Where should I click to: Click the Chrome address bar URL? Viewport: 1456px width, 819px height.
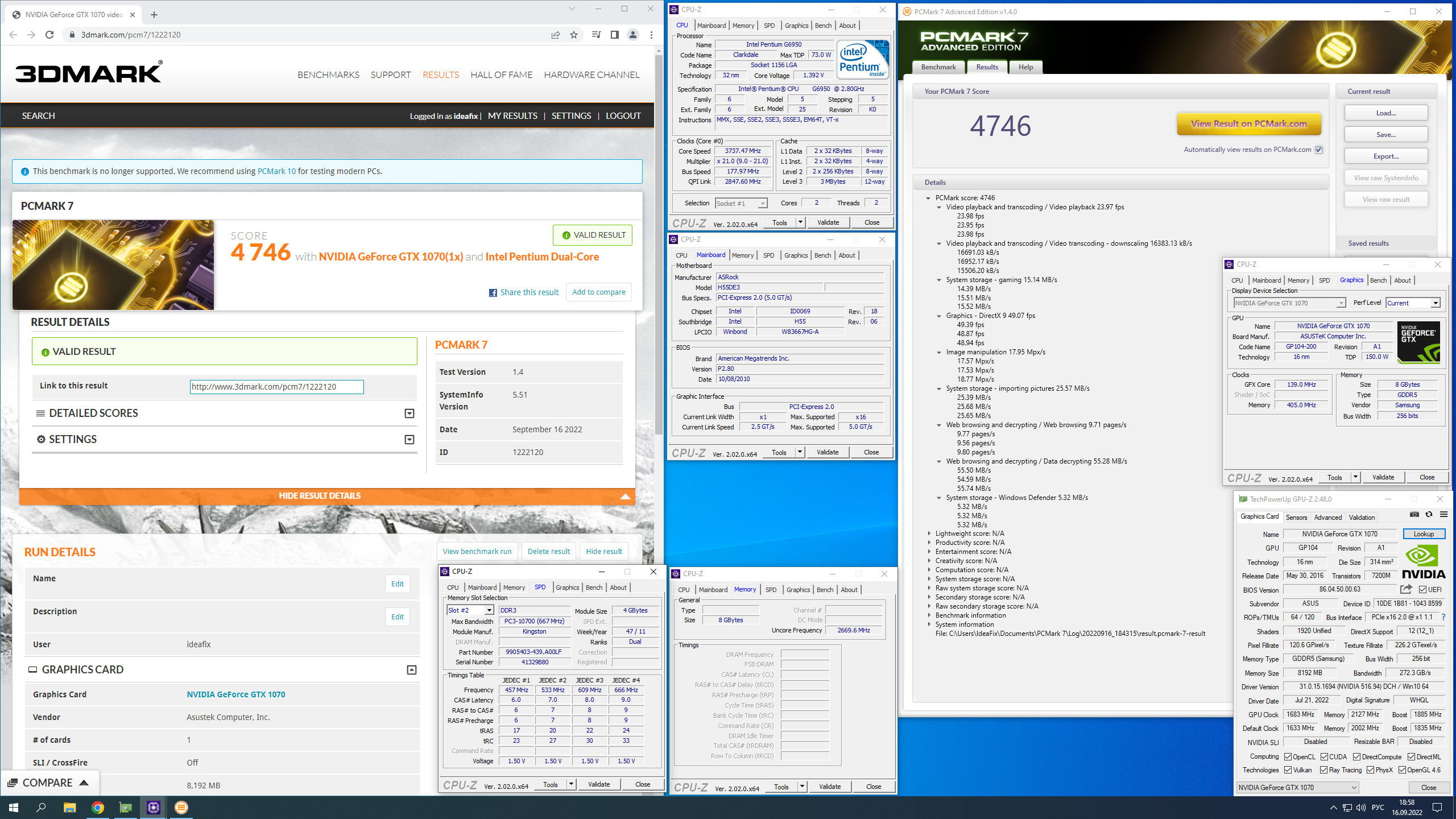tap(131, 35)
